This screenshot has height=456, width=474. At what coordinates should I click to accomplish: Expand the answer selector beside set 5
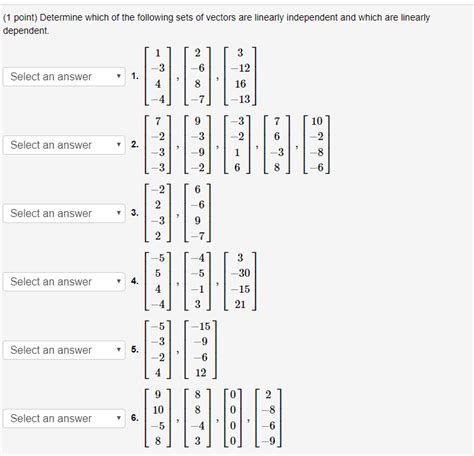(x=64, y=350)
